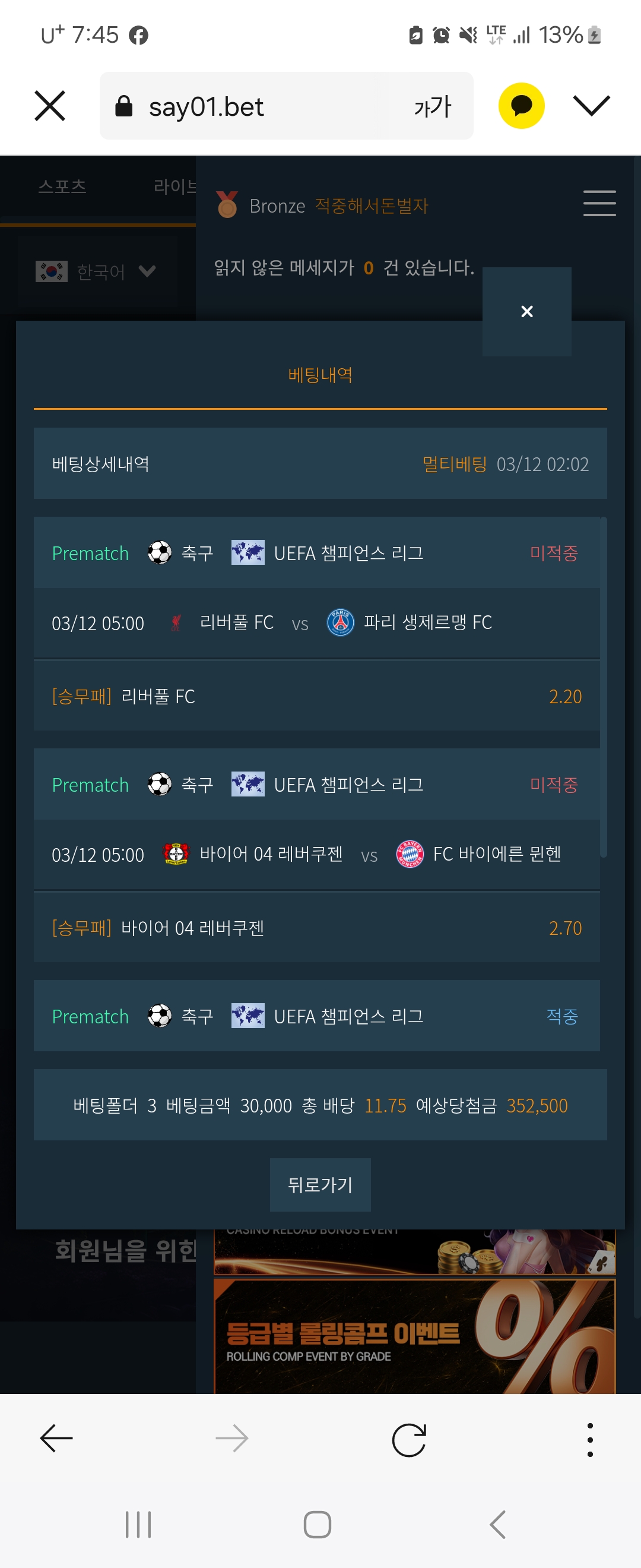Tap the Bayer Leverkusen crest icon
This screenshot has height=1568, width=641.
click(x=176, y=854)
